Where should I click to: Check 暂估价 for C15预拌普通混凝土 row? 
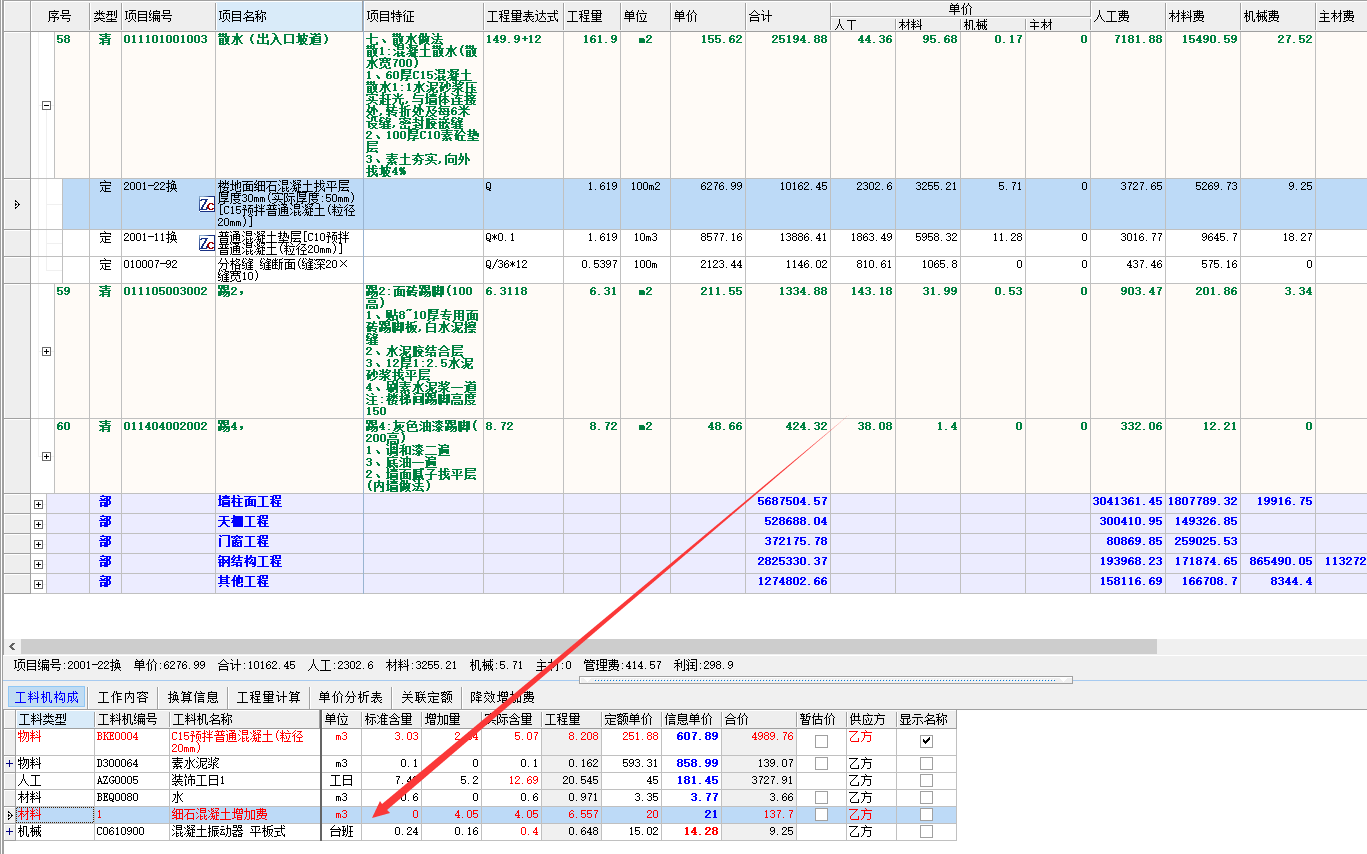pos(821,741)
